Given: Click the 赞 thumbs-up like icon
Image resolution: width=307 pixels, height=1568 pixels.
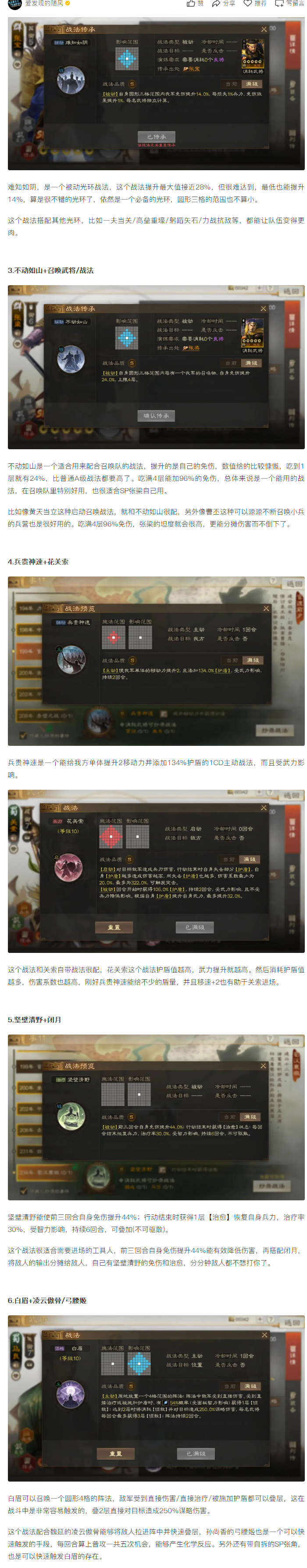Looking at the screenshot, I should (191, 4).
